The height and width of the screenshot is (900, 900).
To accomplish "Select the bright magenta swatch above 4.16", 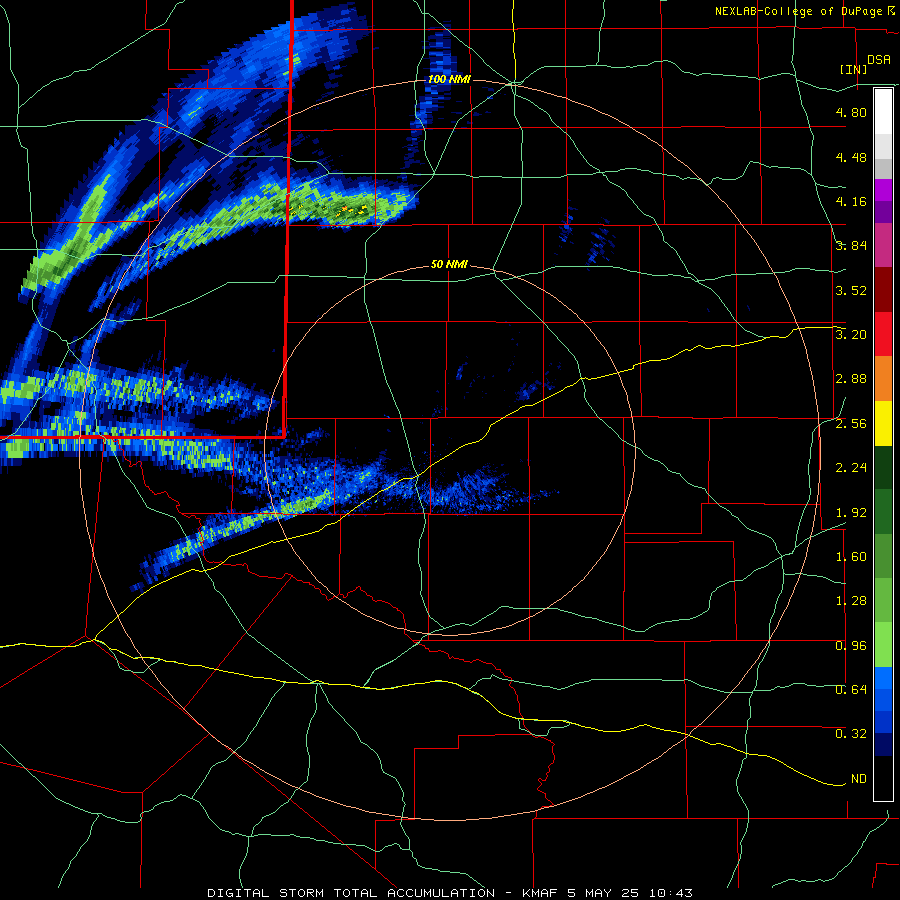I will 883,190.
